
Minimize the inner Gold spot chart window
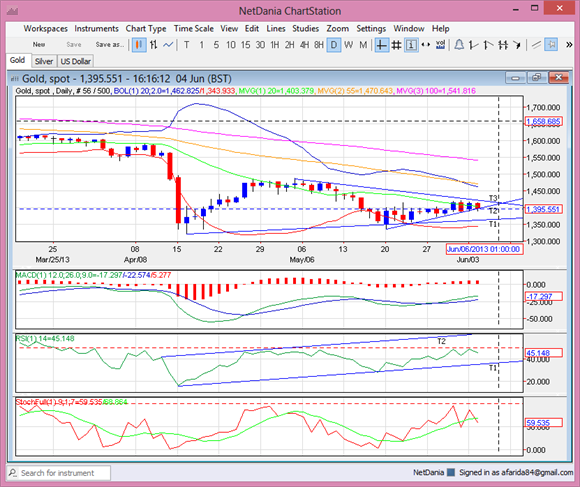click(x=515, y=78)
